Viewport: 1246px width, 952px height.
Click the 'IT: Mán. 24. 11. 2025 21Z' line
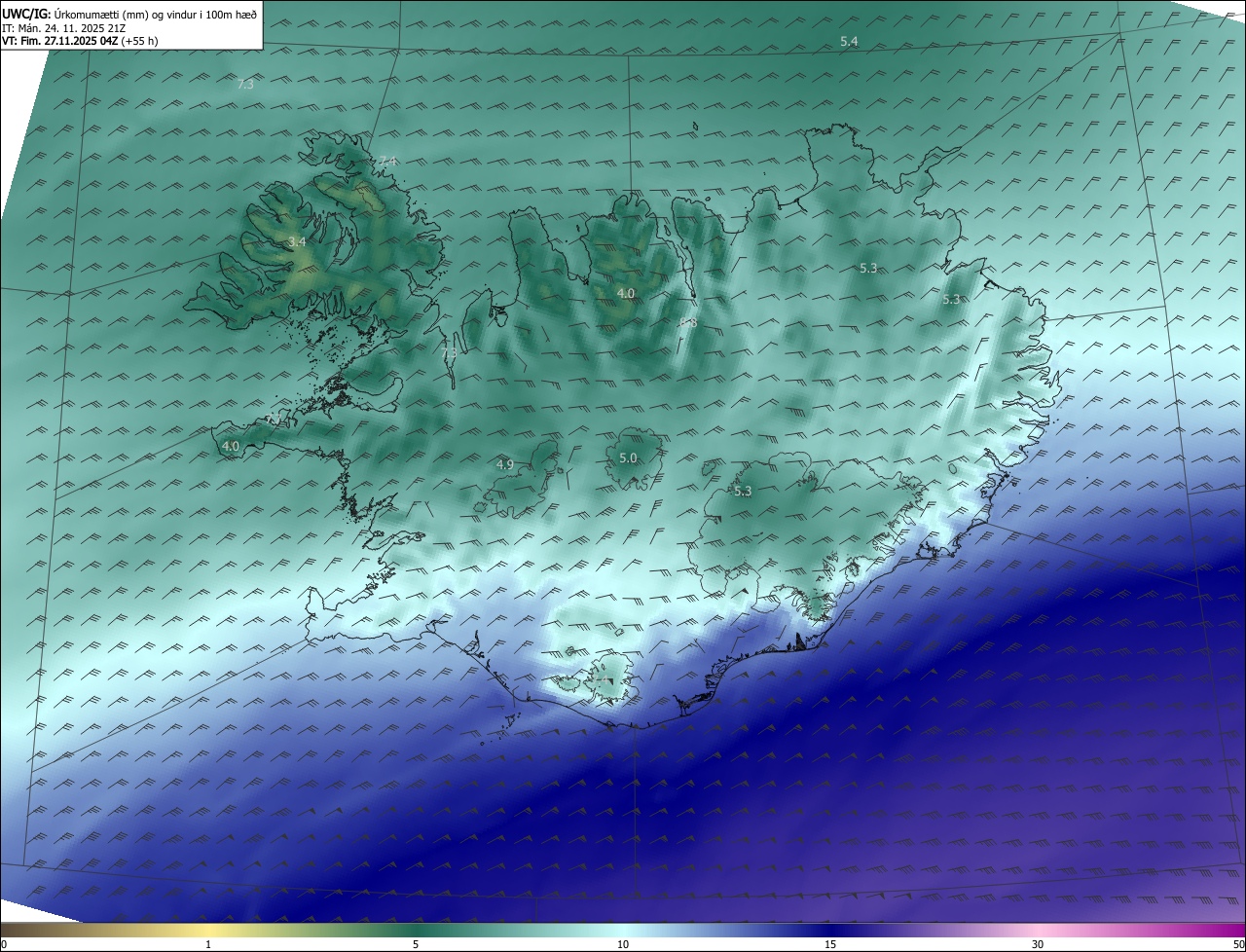63,27
